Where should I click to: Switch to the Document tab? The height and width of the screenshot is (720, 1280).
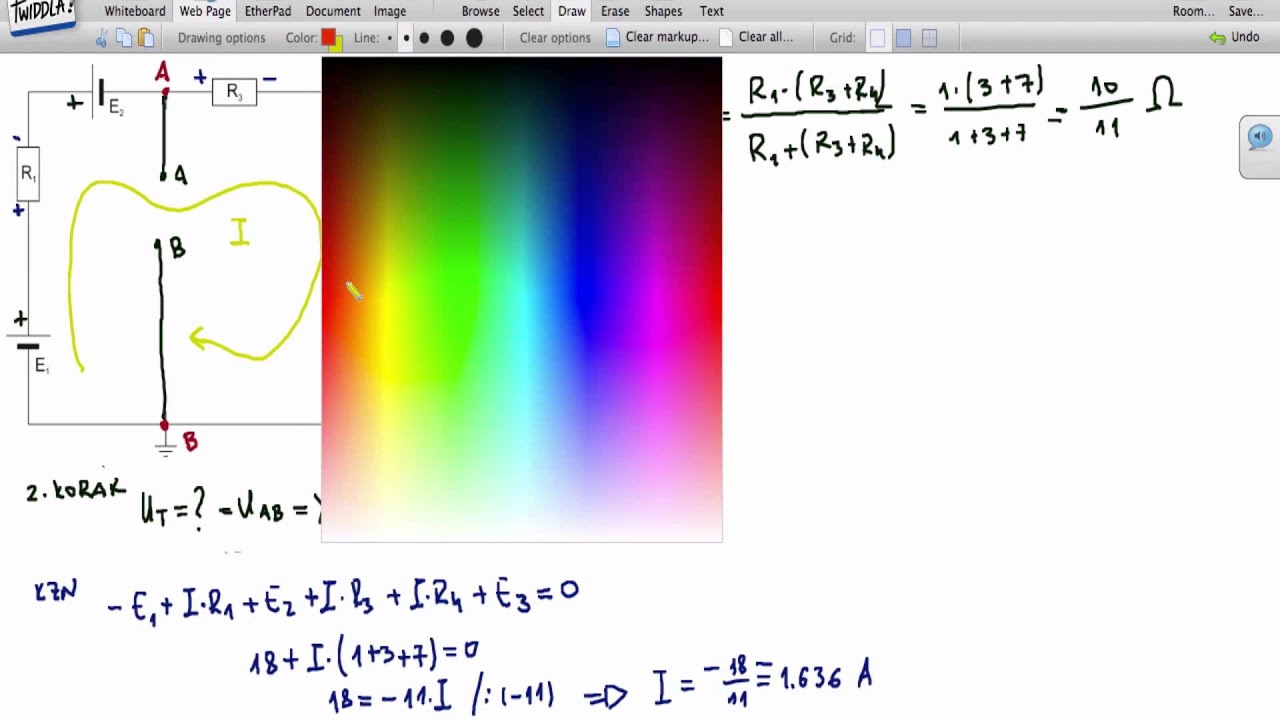click(x=333, y=11)
